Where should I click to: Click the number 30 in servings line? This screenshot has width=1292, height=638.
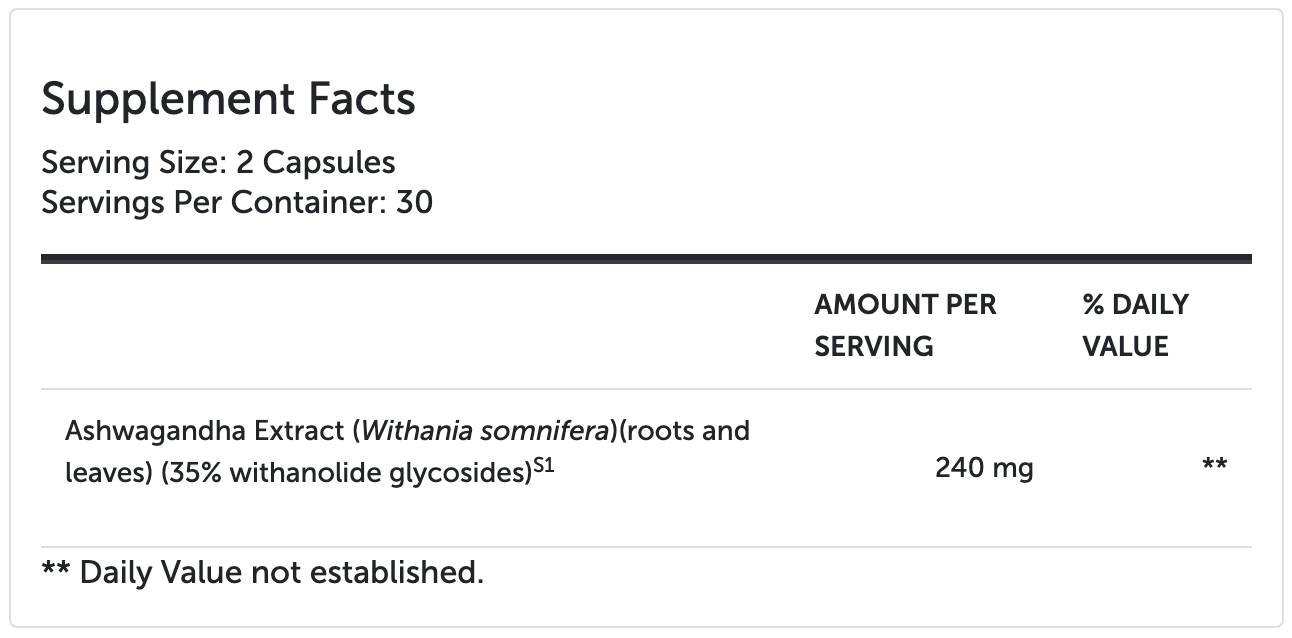click(414, 203)
